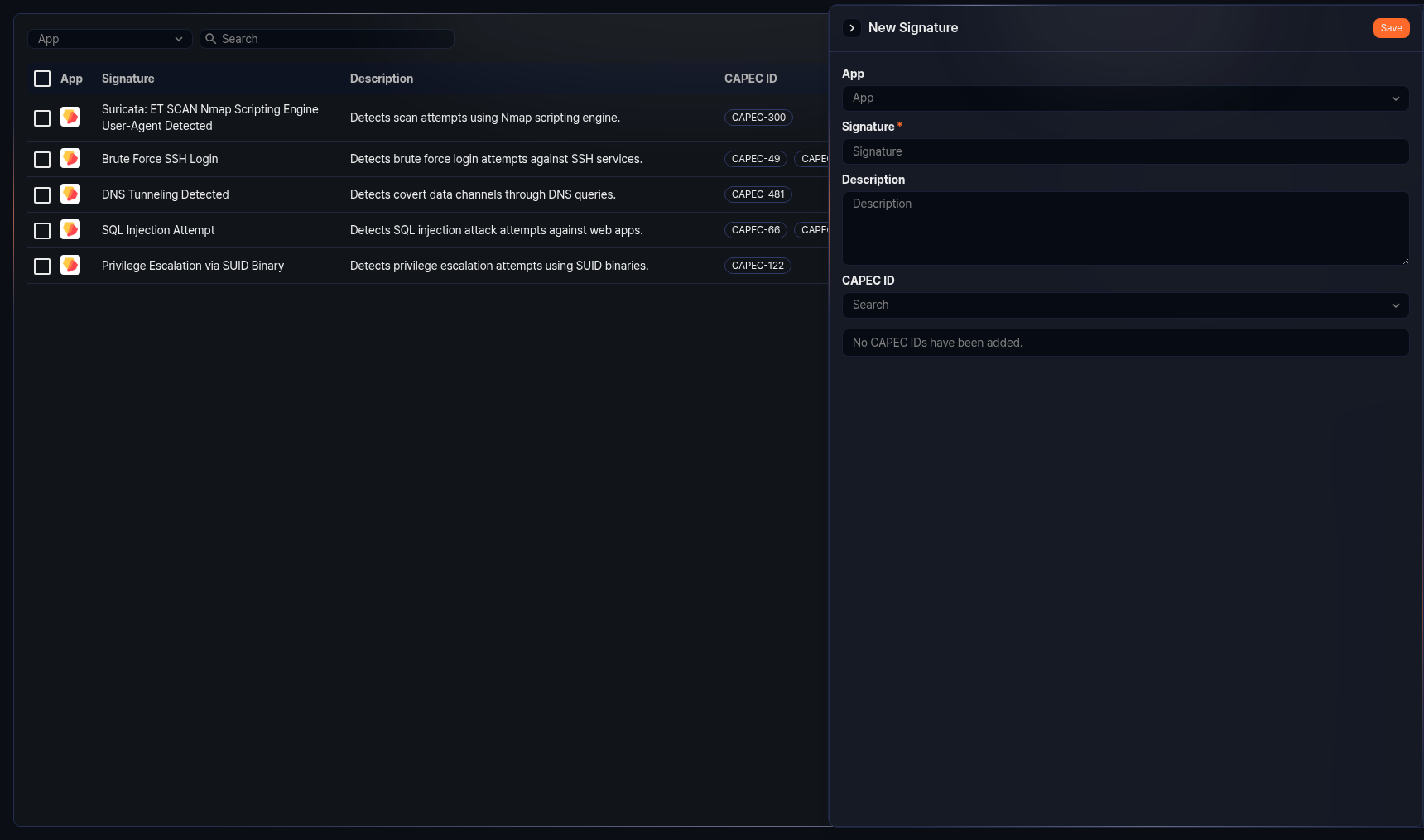1424x840 pixels.
Task: Click app icon for Brute Force SSH Login
Action: [70, 158]
